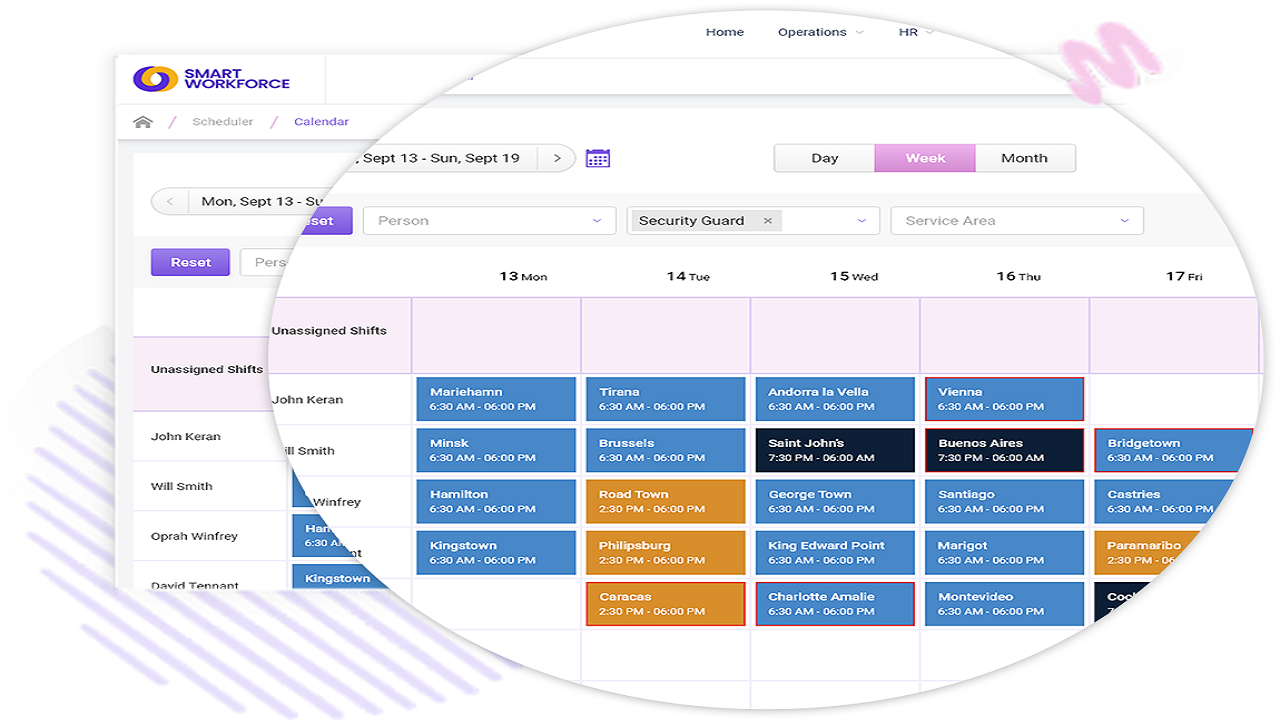Select the Vienna shift on Thursday
Viewport: 1280px width, 720px height.
tap(1004, 399)
